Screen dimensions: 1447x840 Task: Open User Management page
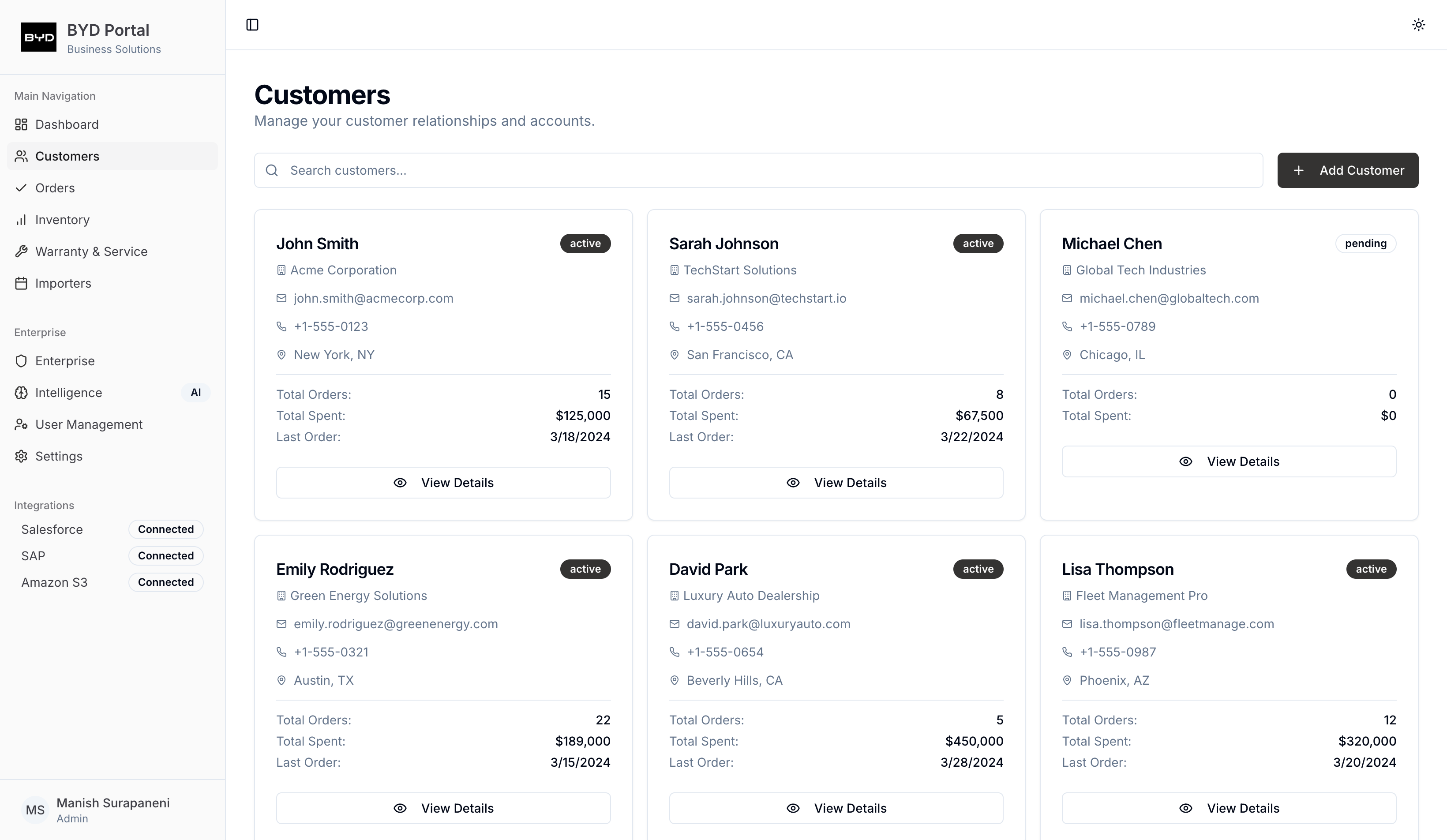tap(112, 424)
